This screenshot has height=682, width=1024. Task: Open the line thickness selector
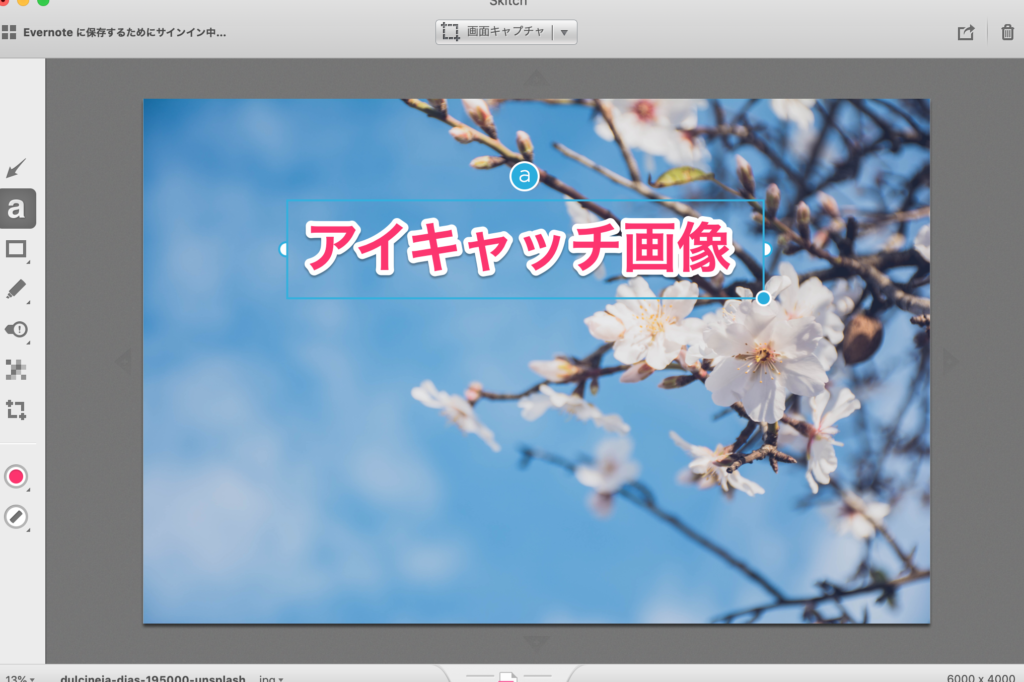coord(16,517)
